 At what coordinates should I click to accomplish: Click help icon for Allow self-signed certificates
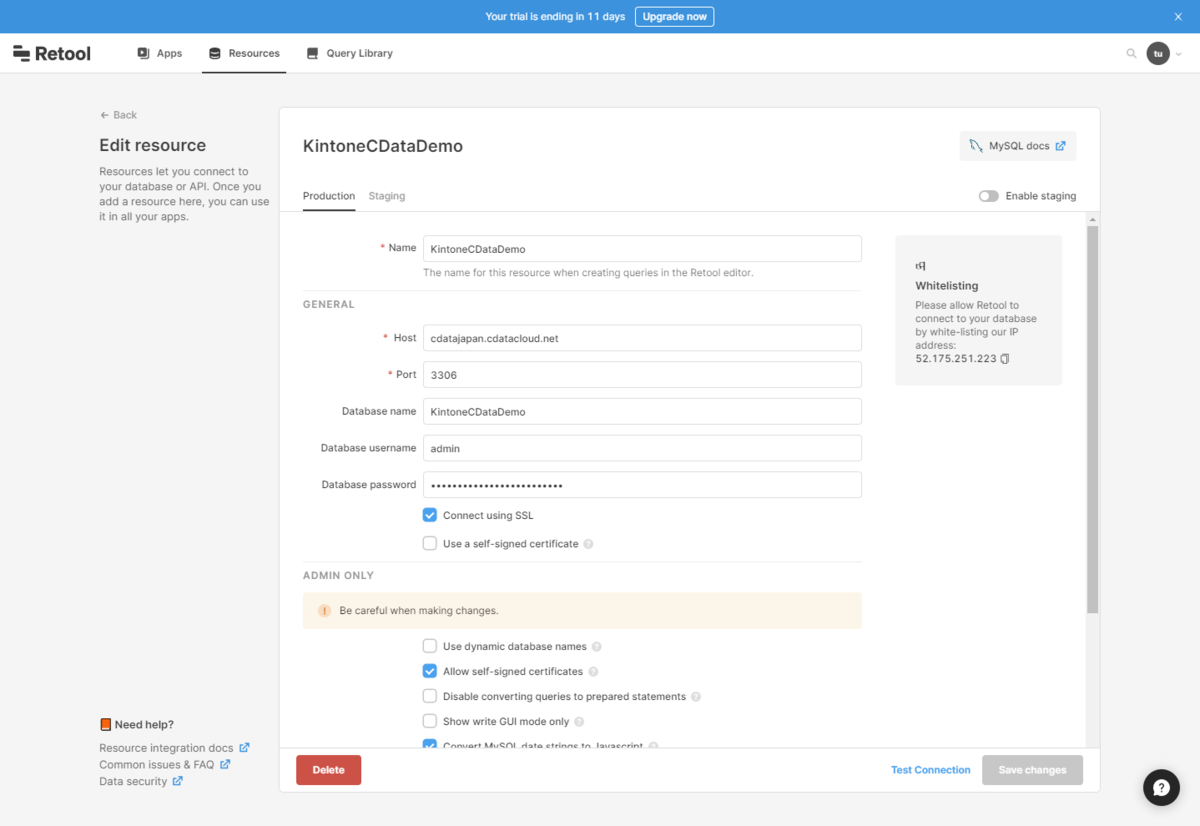point(593,672)
